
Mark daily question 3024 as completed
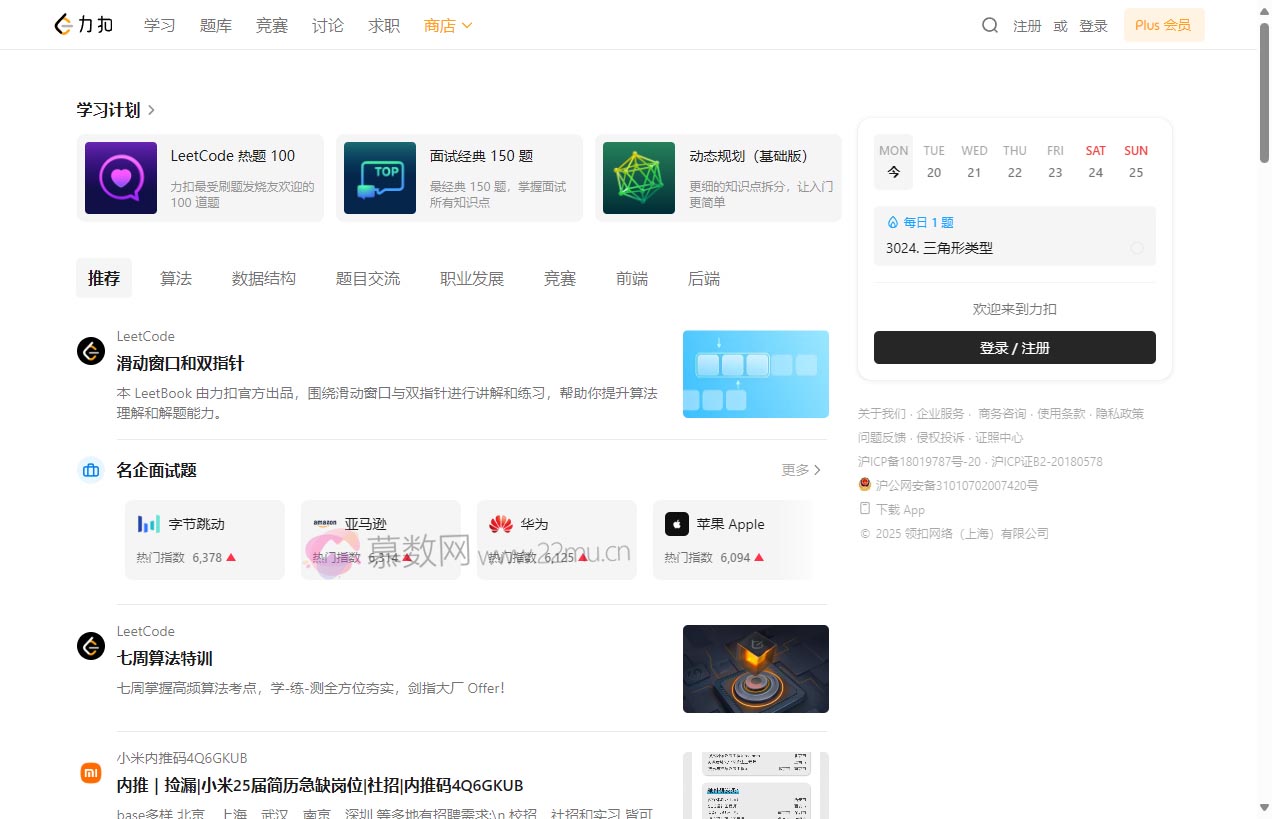[1137, 248]
